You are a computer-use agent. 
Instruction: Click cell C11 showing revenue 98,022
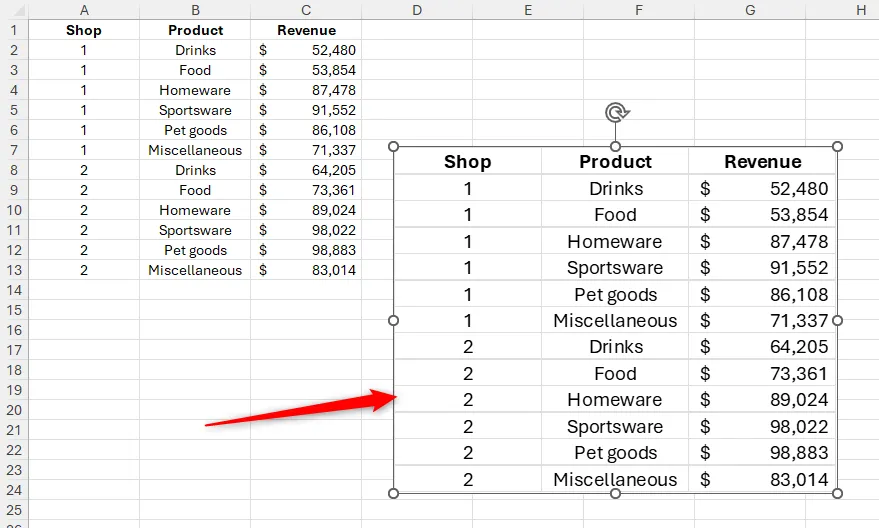[x=306, y=230]
